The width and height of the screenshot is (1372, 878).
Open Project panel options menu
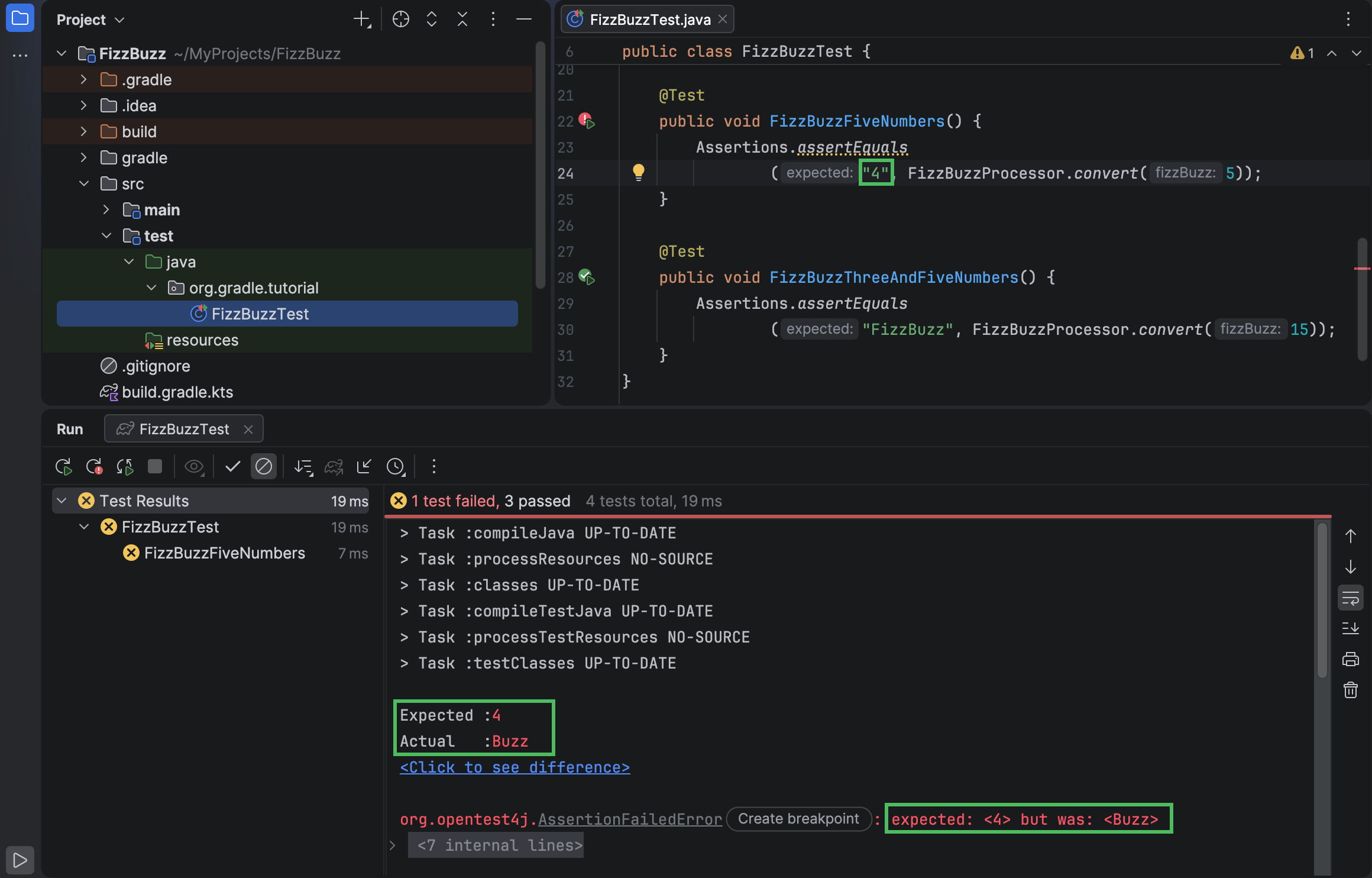[x=493, y=20]
